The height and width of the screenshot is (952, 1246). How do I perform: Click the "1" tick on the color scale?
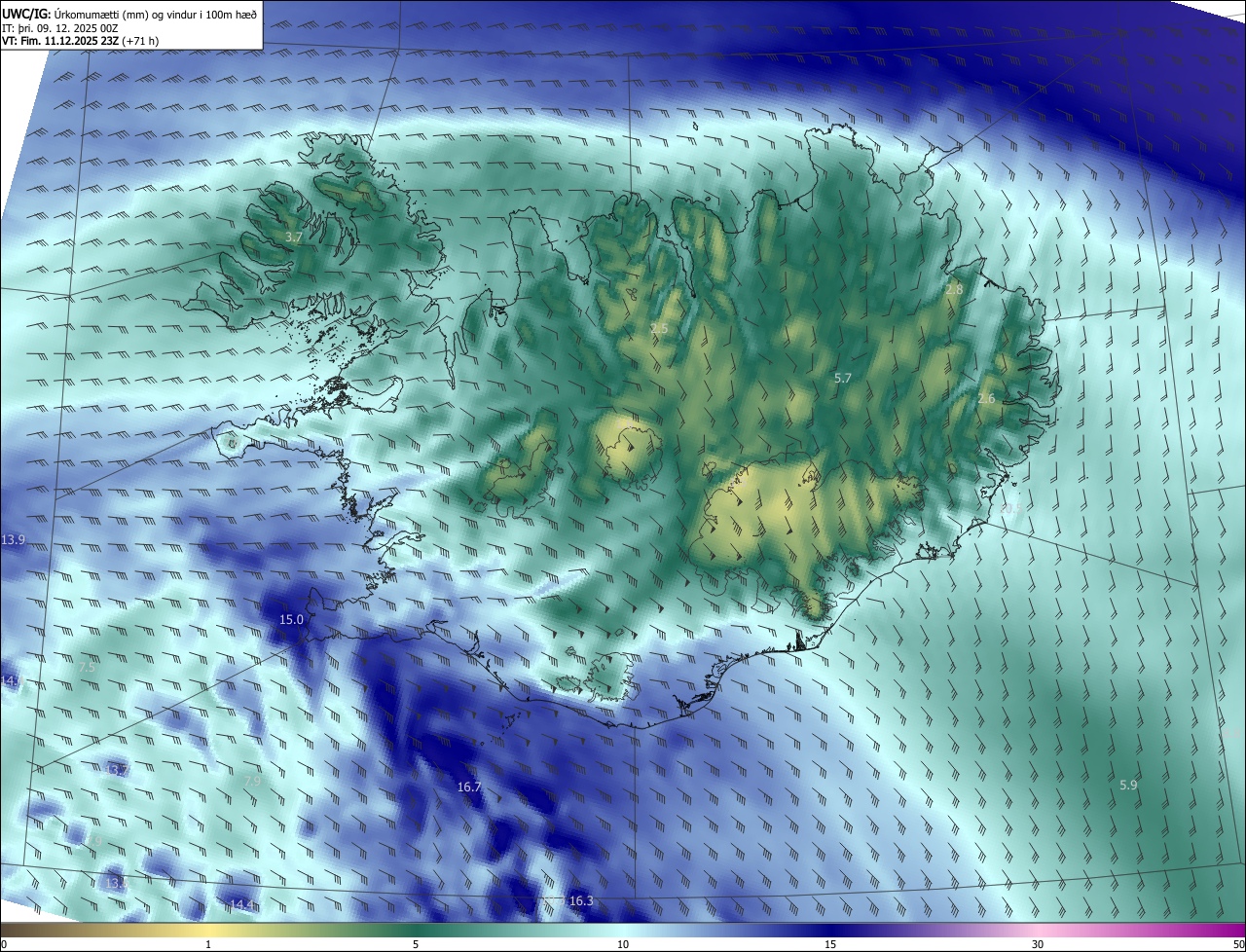tap(208, 944)
